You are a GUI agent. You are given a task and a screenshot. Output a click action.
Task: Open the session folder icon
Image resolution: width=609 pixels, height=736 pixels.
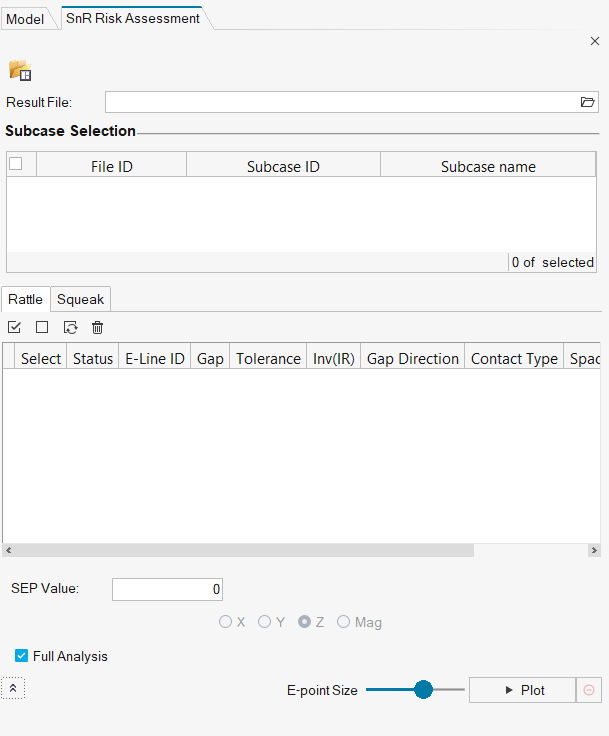tap(20, 70)
